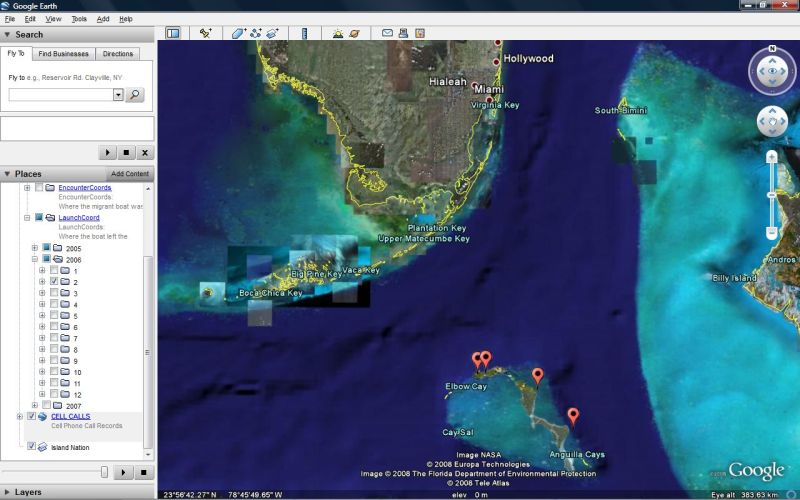The width and height of the screenshot is (800, 500).
Task: Click the red placemark east of Elbow Cay
Action: point(537,376)
